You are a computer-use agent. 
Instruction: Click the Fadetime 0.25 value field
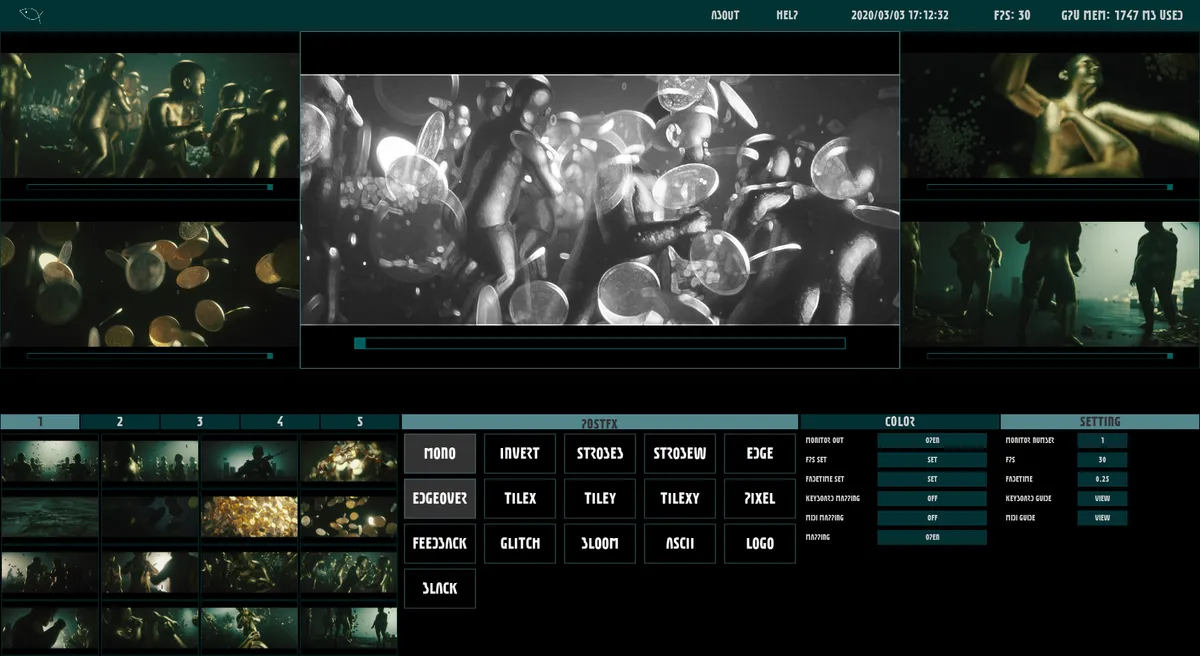click(1102, 479)
